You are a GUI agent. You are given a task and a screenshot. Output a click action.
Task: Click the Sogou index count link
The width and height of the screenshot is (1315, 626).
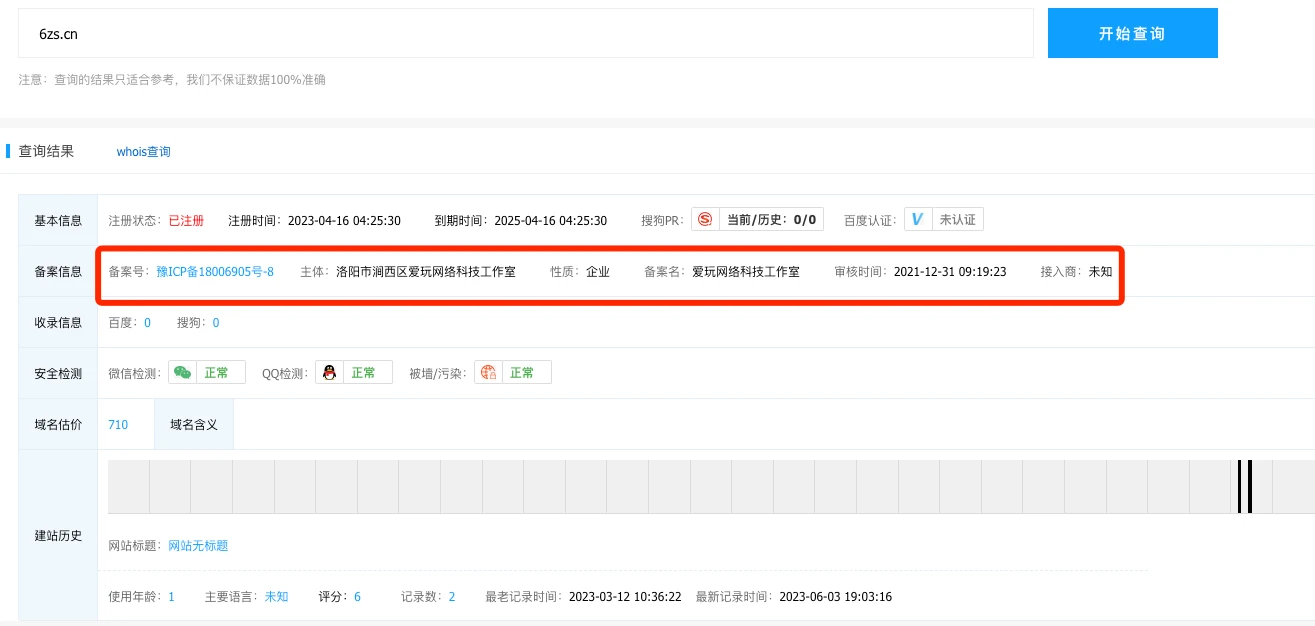[215, 322]
